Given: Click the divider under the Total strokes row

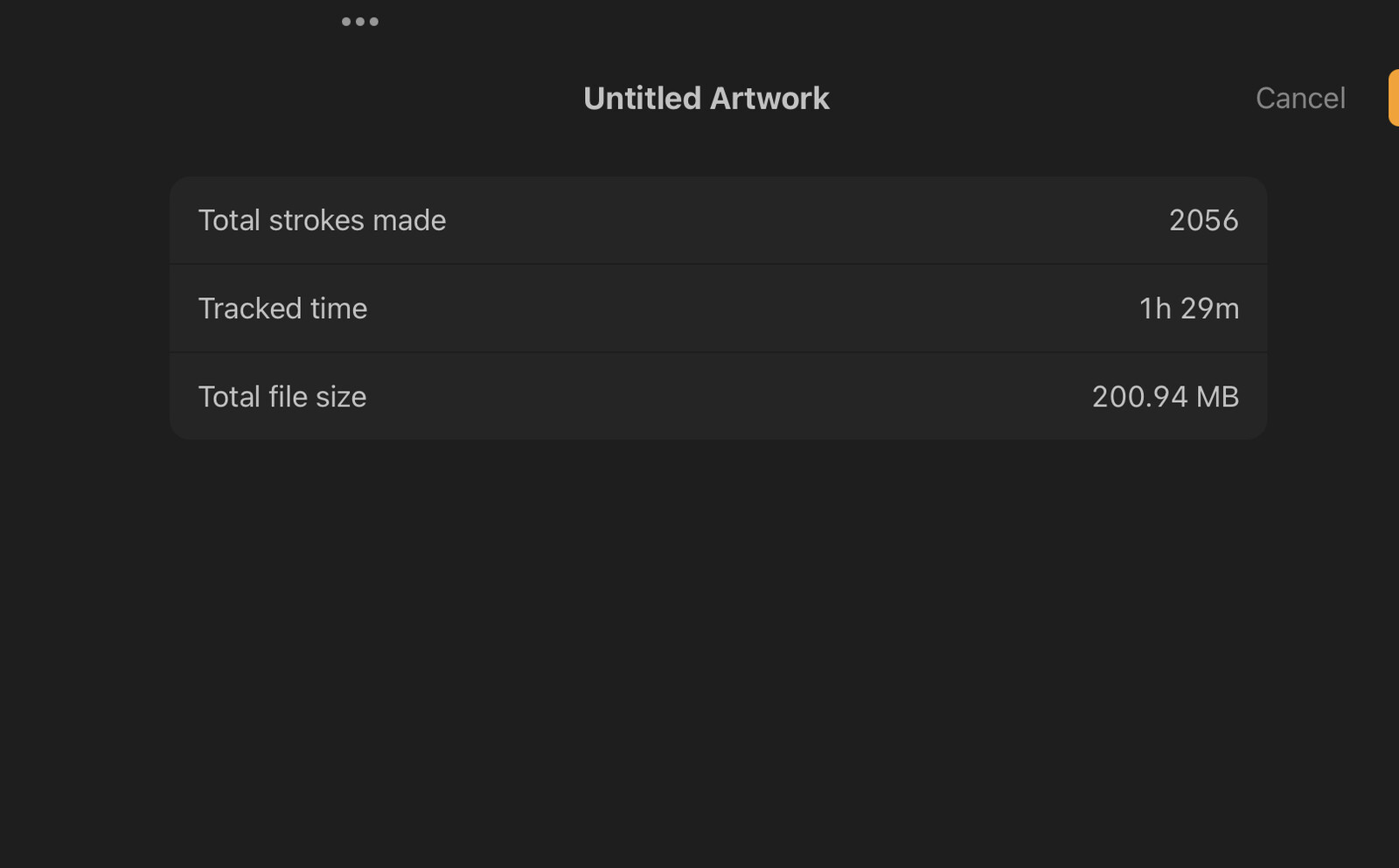Looking at the screenshot, I should 718,264.
